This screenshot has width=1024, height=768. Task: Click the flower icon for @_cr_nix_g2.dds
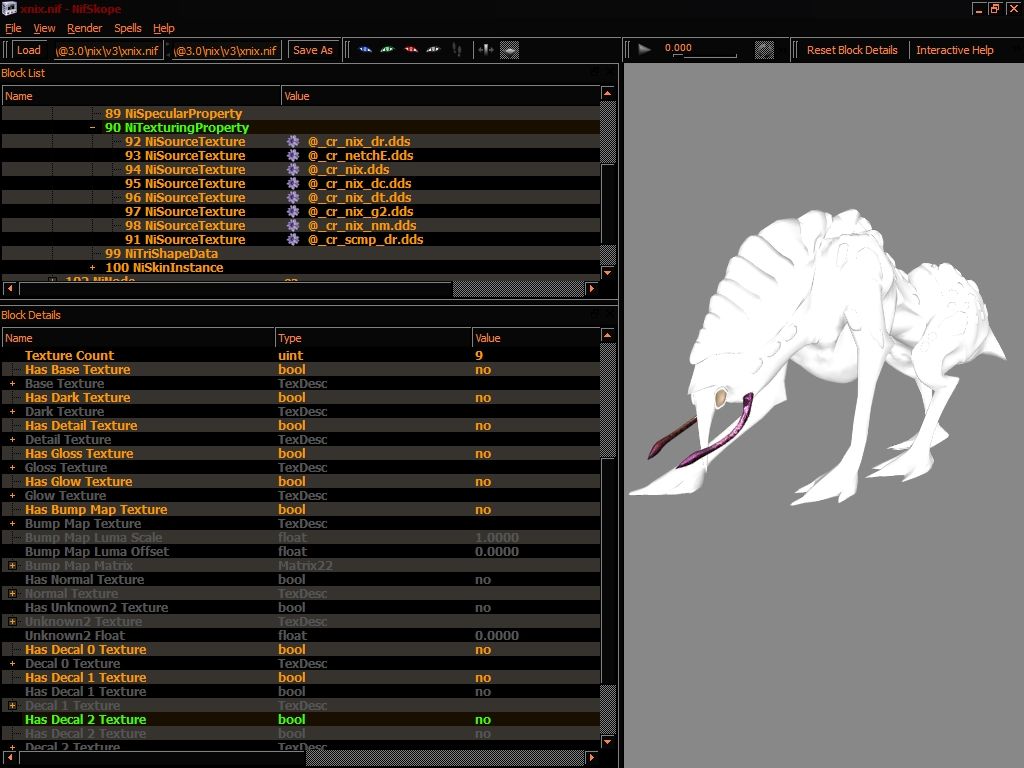click(293, 212)
